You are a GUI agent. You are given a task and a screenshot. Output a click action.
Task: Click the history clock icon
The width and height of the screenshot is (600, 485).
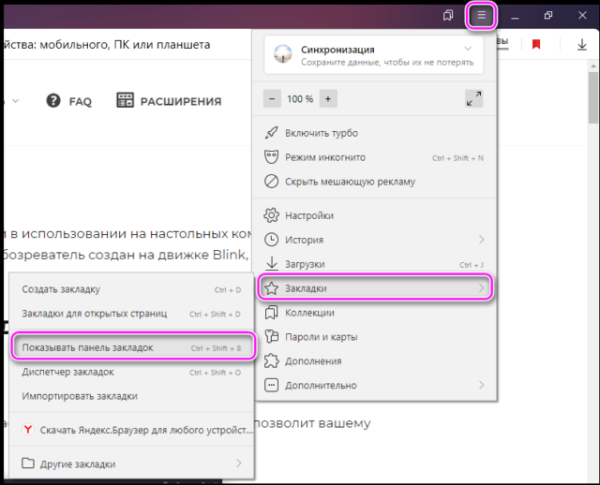coord(271,240)
